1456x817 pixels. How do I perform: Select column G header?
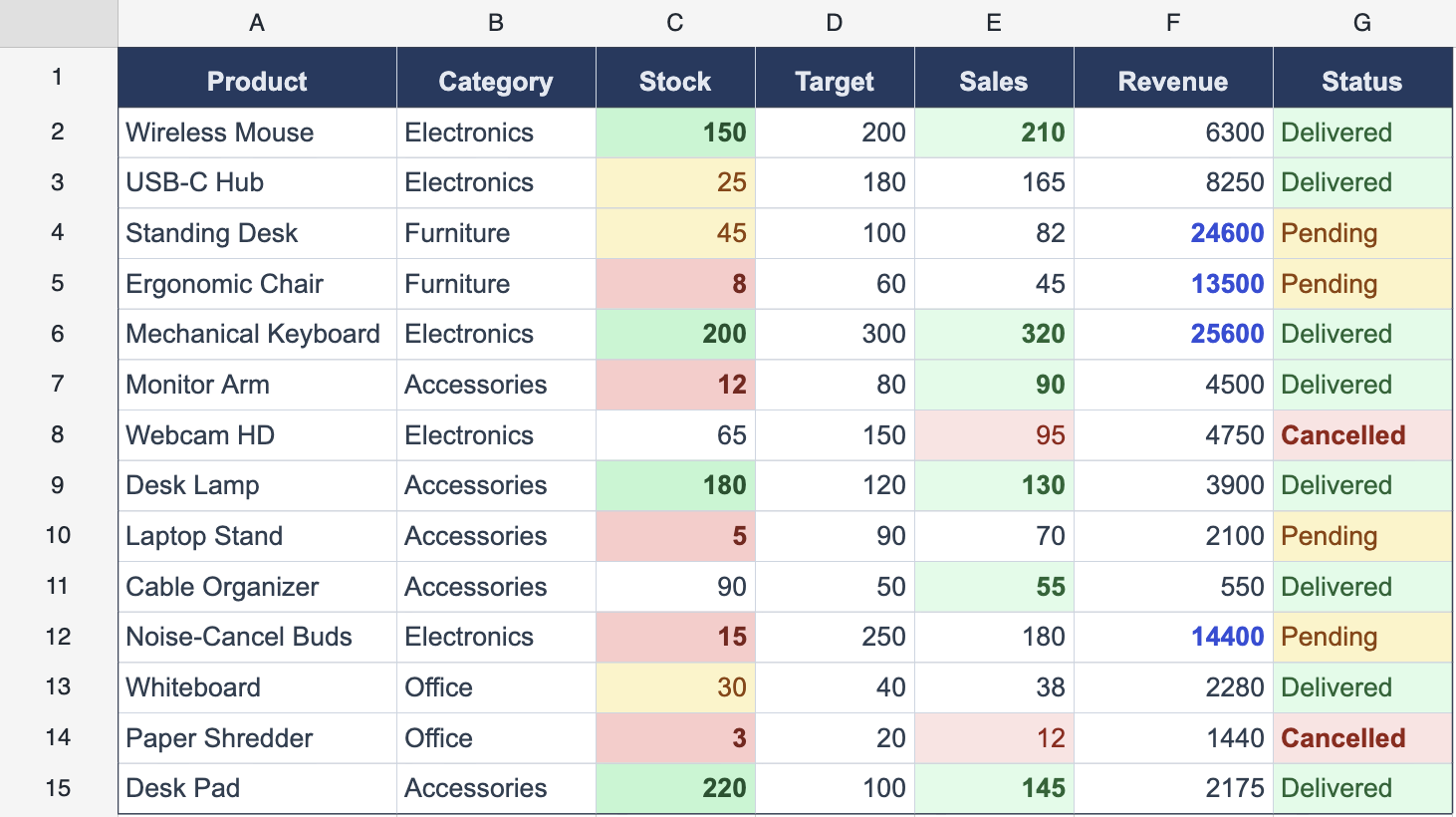pyautogui.click(x=1361, y=23)
